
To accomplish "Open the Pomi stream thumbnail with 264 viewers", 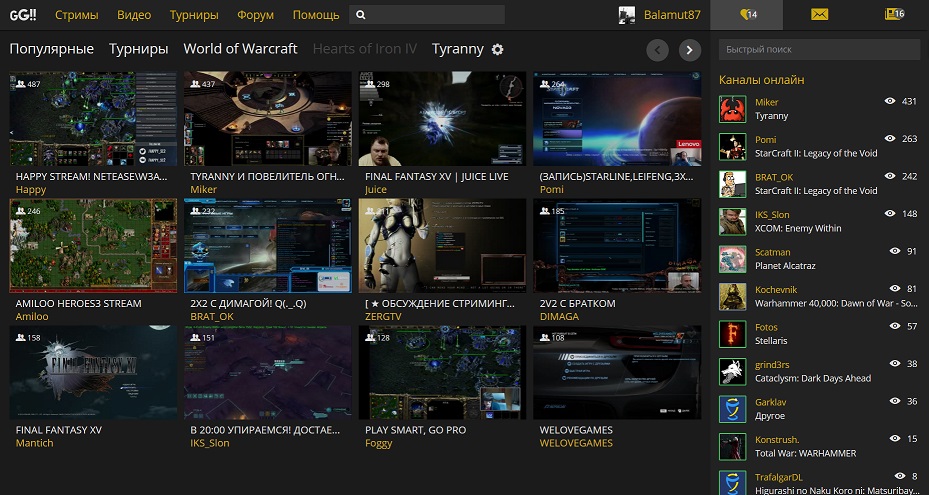I will tap(617, 119).
